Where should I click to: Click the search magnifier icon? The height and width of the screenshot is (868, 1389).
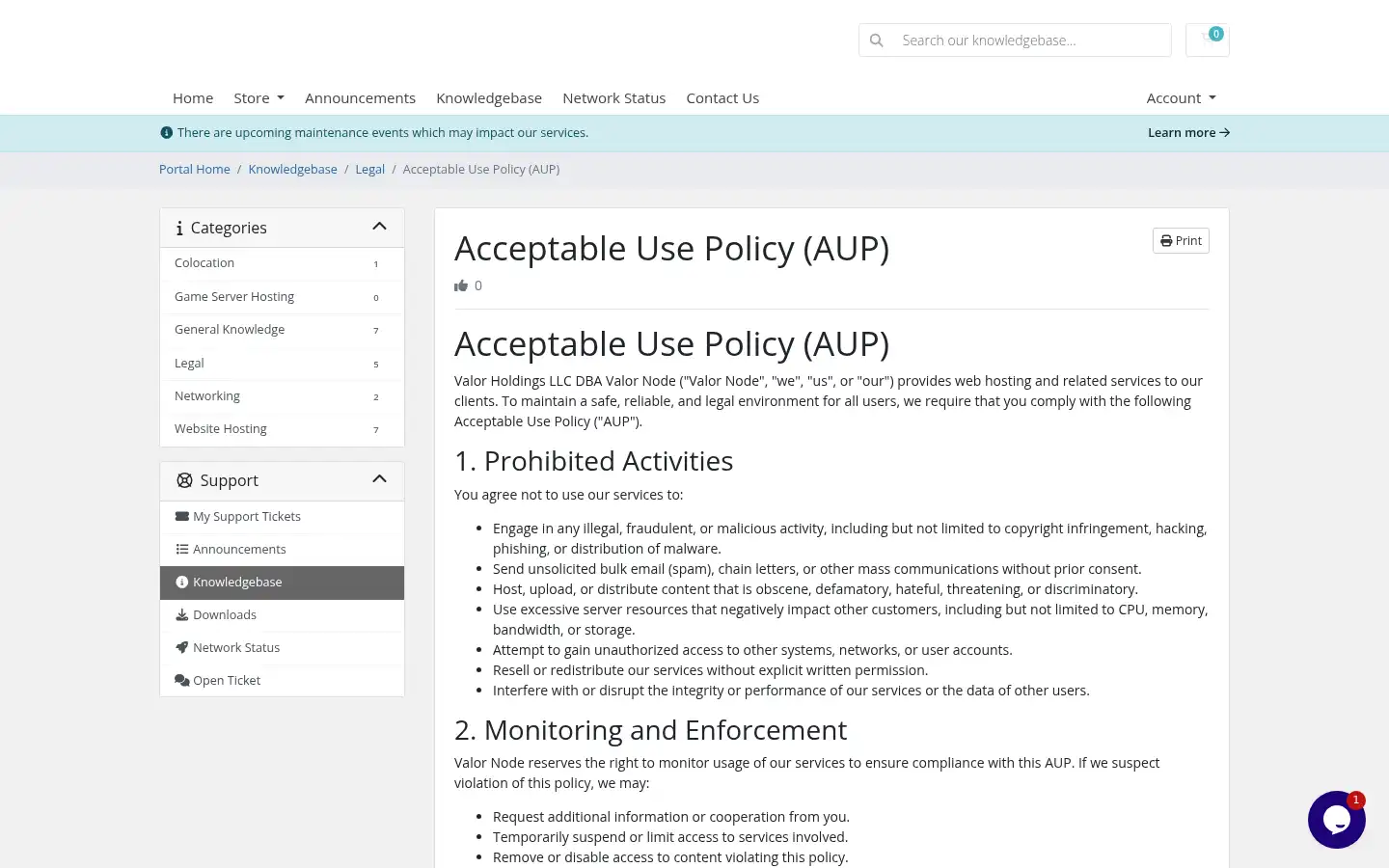(x=876, y=41)
